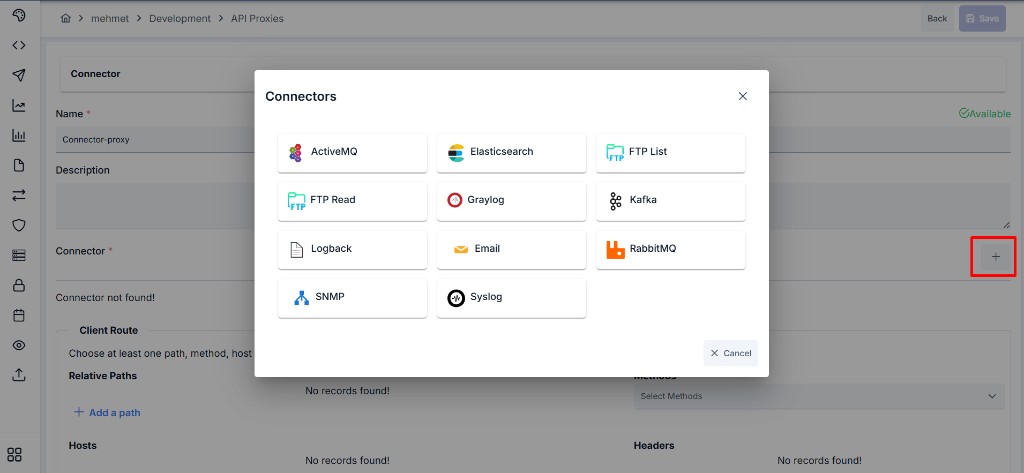The height and width of the screenshot is (473, 1024).
Task: Open the mehmet breadcrumb
Action: point(111,18)
